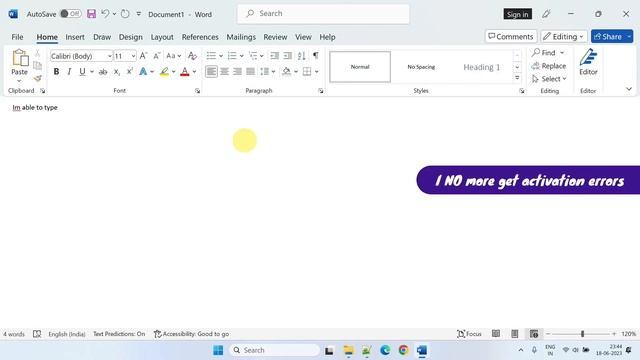Expand the Select dropdown in Editing group
The image size is (640, 360).
pyautogui.click(x=549, y=79)
